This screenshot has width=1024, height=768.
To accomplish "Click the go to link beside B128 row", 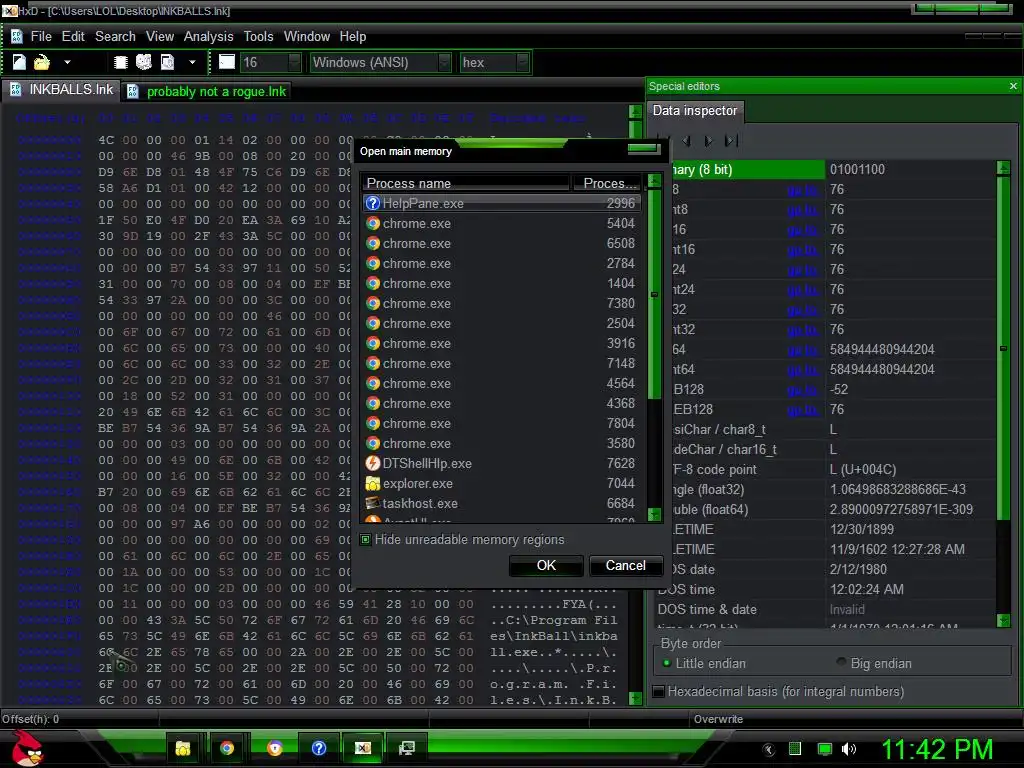I will (803, 389).
